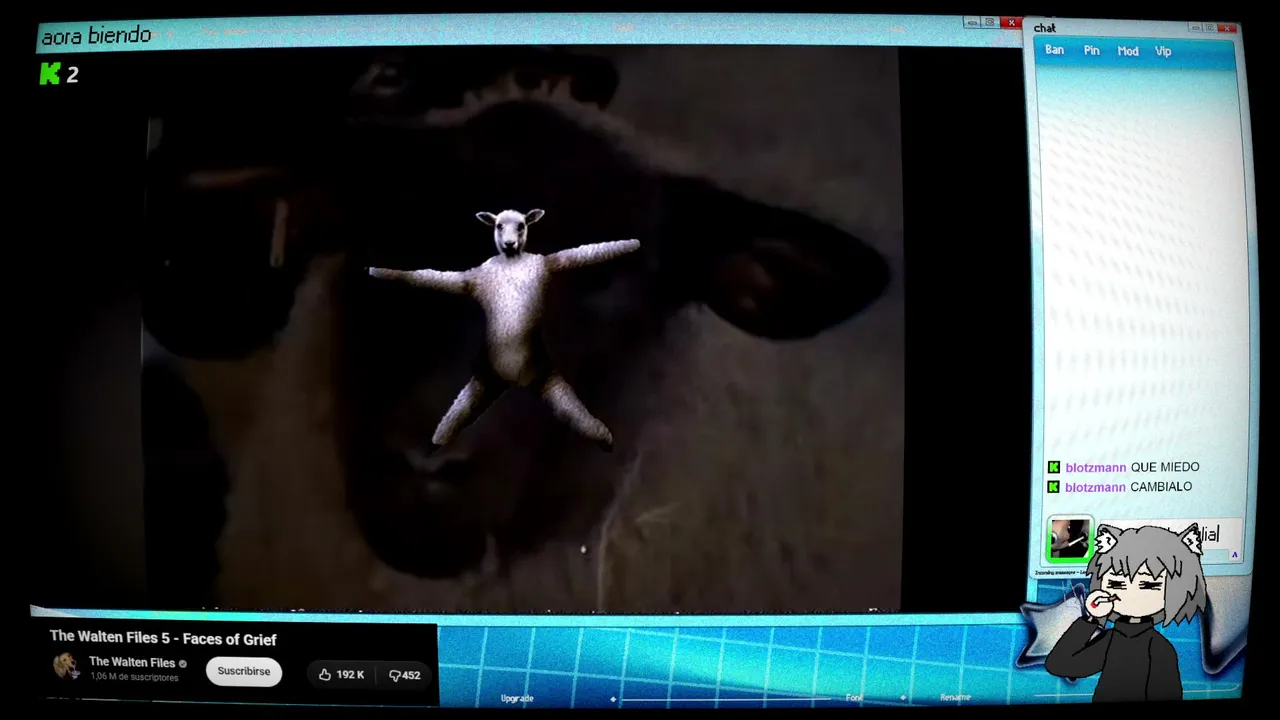The width and height of the screenshot is (1280, 720).
Task: Open The Walten Files channel name link
Action: pyautogui.click(x=132, y=662)
